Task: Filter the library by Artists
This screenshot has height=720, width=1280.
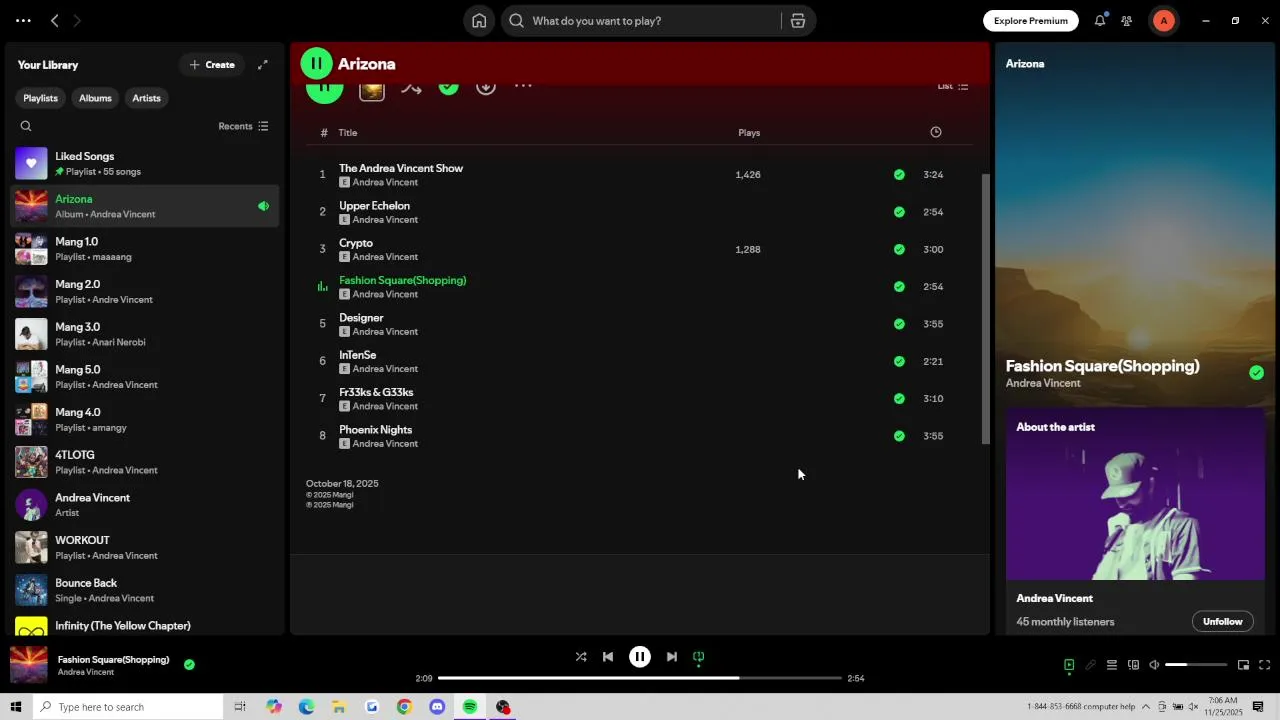Action: coord(146,98)
